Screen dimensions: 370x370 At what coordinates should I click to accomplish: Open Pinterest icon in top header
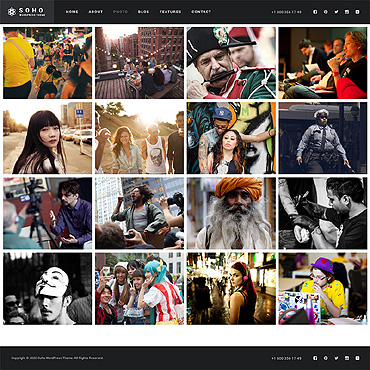[326, 12]
